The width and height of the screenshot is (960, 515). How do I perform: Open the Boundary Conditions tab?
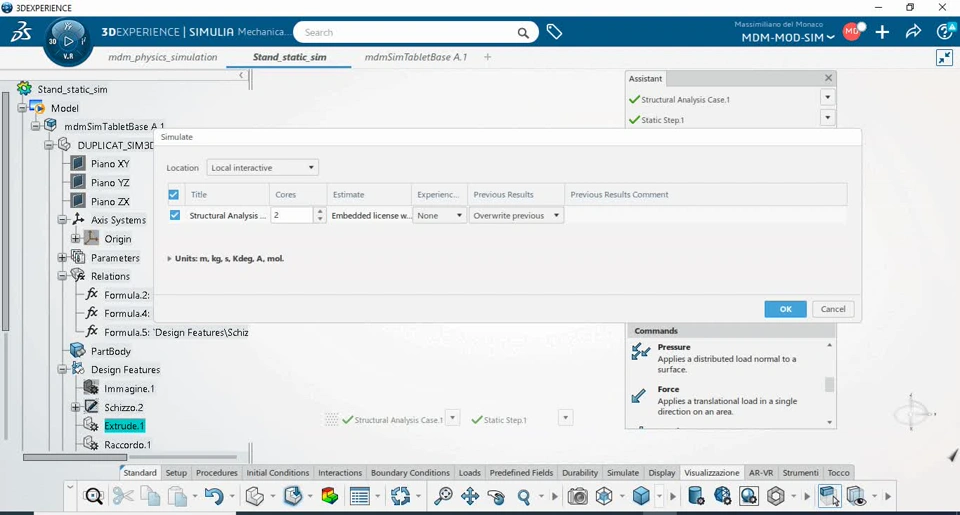pos(410,473)
